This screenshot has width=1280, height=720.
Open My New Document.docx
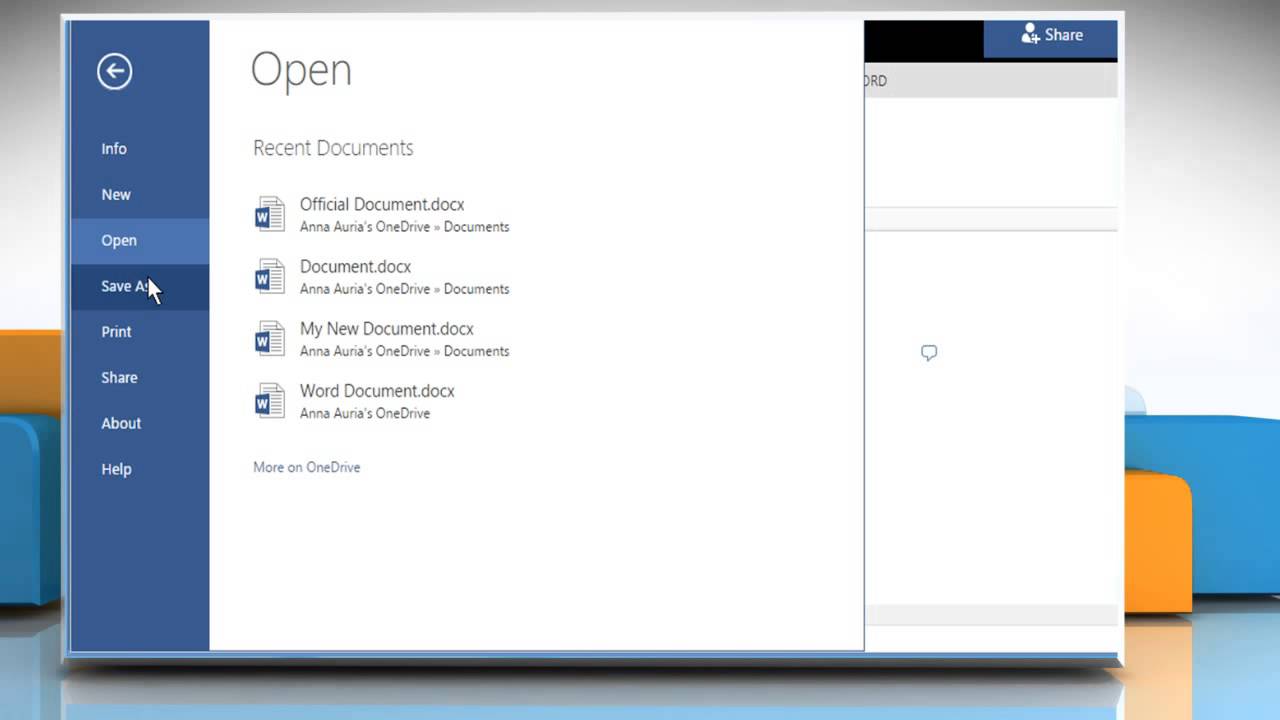pyautogui.click(x=382, y=338)
